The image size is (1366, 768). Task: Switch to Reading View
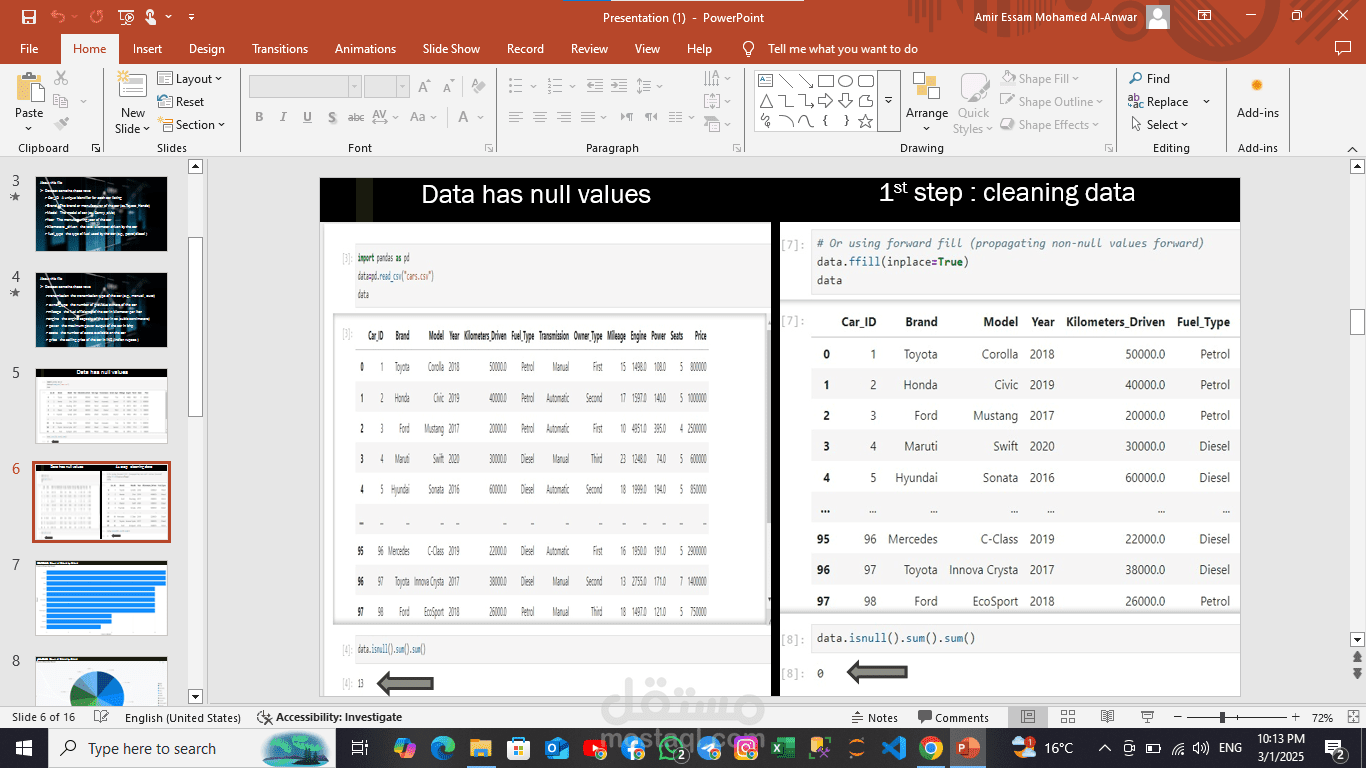1107,717
